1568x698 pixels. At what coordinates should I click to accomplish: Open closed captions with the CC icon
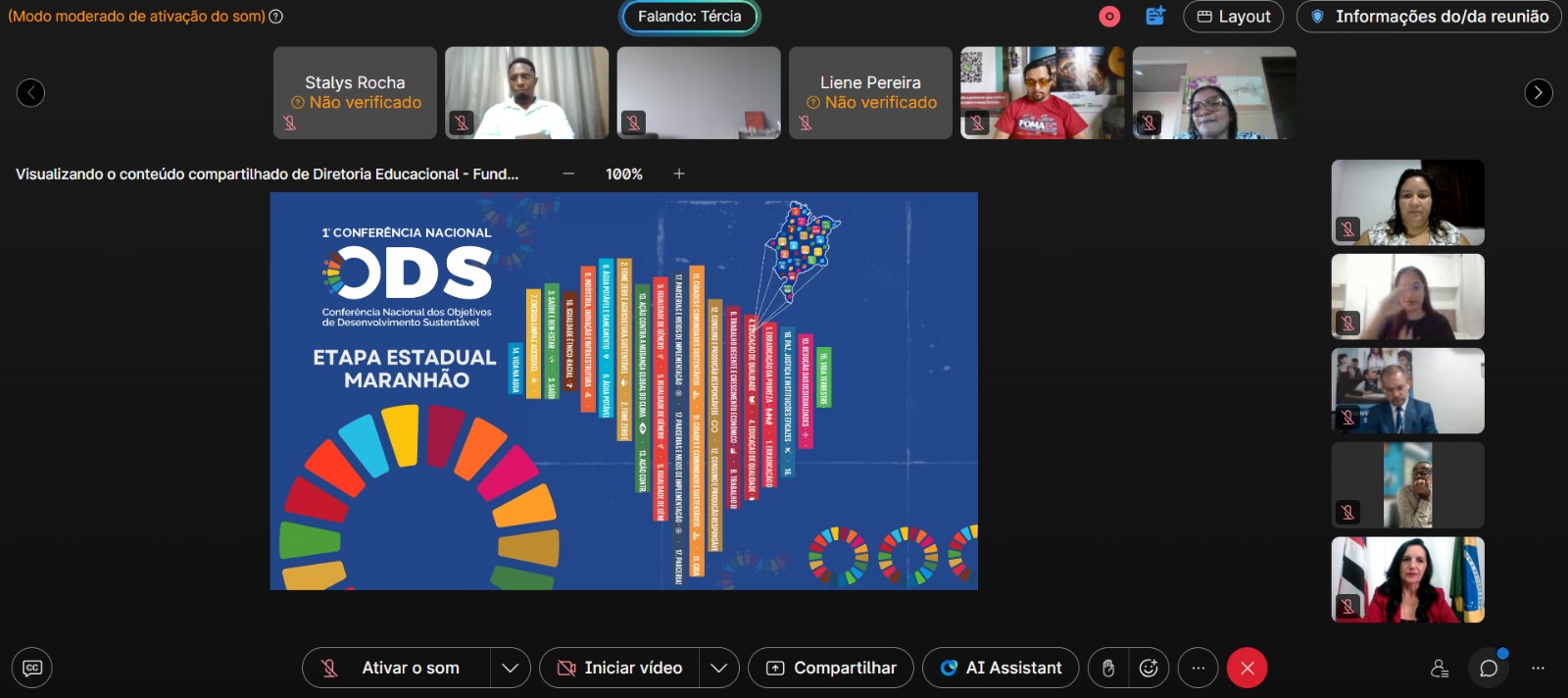[32, 668]
